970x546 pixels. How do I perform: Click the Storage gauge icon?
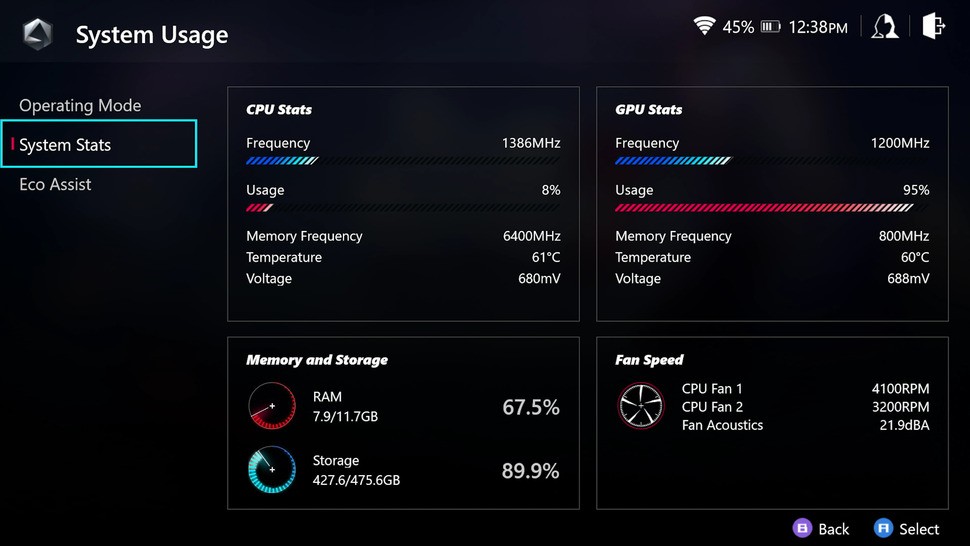(x=272, y=470)
